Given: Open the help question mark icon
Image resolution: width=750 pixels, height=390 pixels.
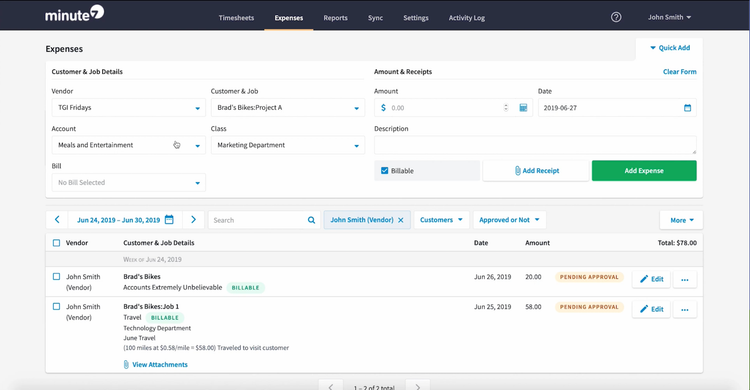Looking at the screenshot, I should tap(616, 17).
